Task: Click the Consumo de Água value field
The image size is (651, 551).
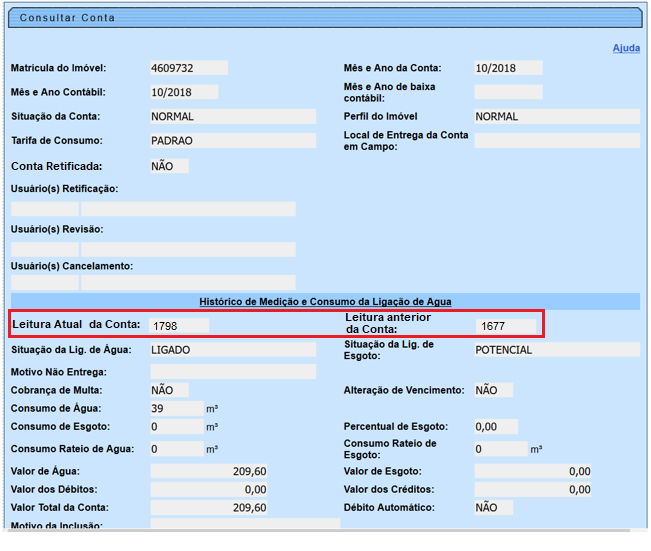Action: coord(177,409)
